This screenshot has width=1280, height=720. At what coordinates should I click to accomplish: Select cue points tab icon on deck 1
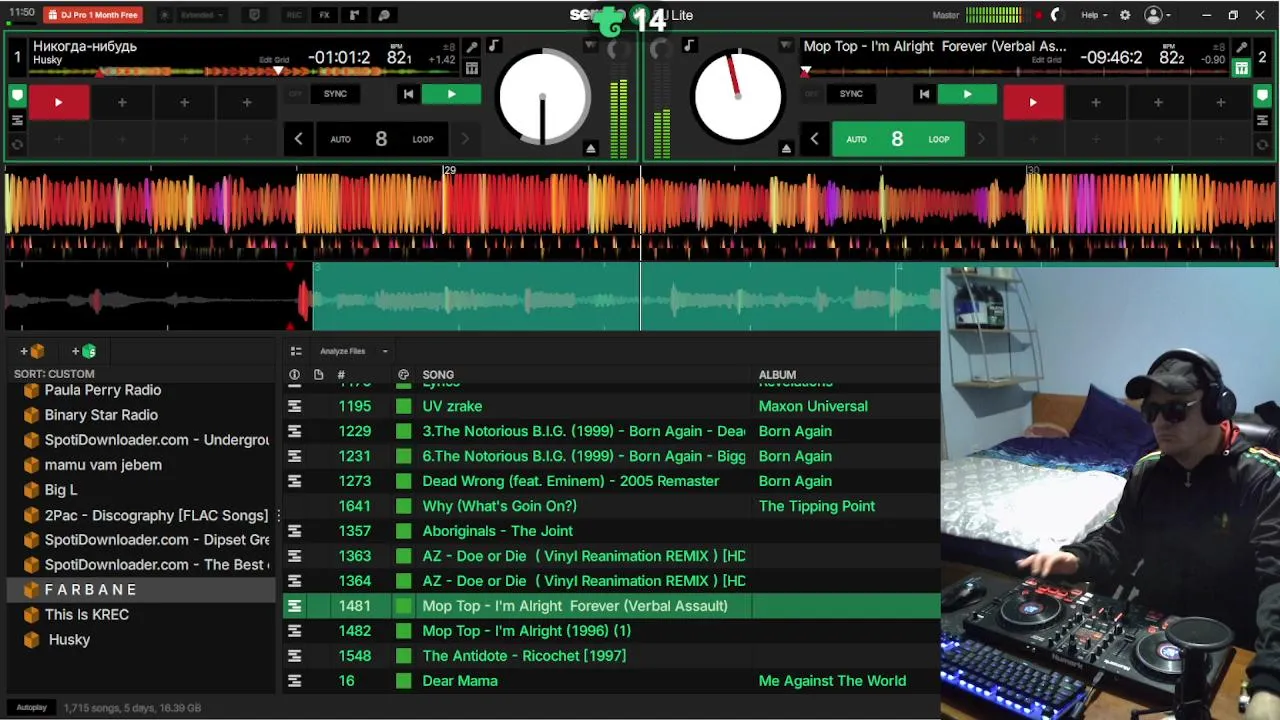(17, 96)
